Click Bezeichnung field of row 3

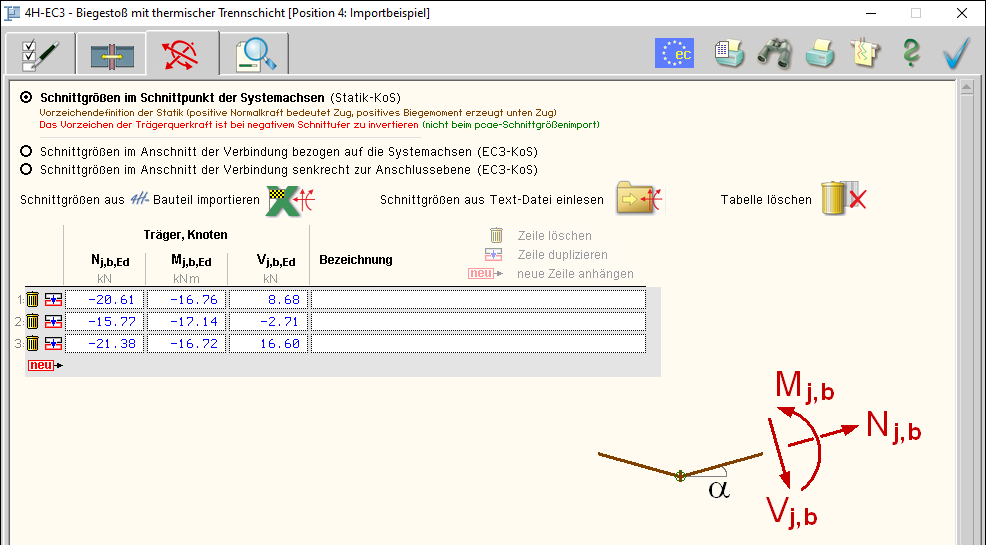point(478,343)
